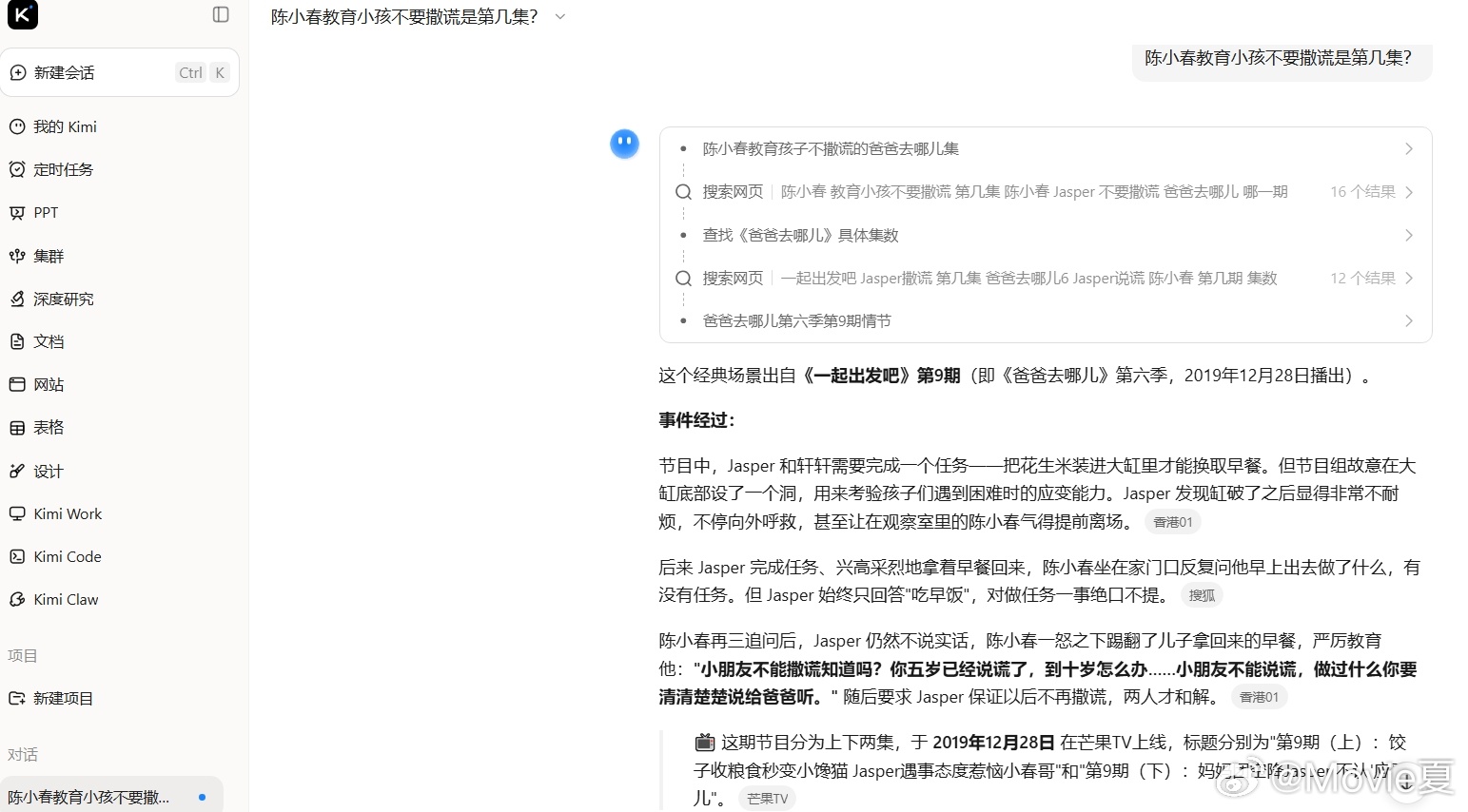1468x812 pixels.
Task: Start a new chat with 新建会话
Action: (x=120, y=72)
